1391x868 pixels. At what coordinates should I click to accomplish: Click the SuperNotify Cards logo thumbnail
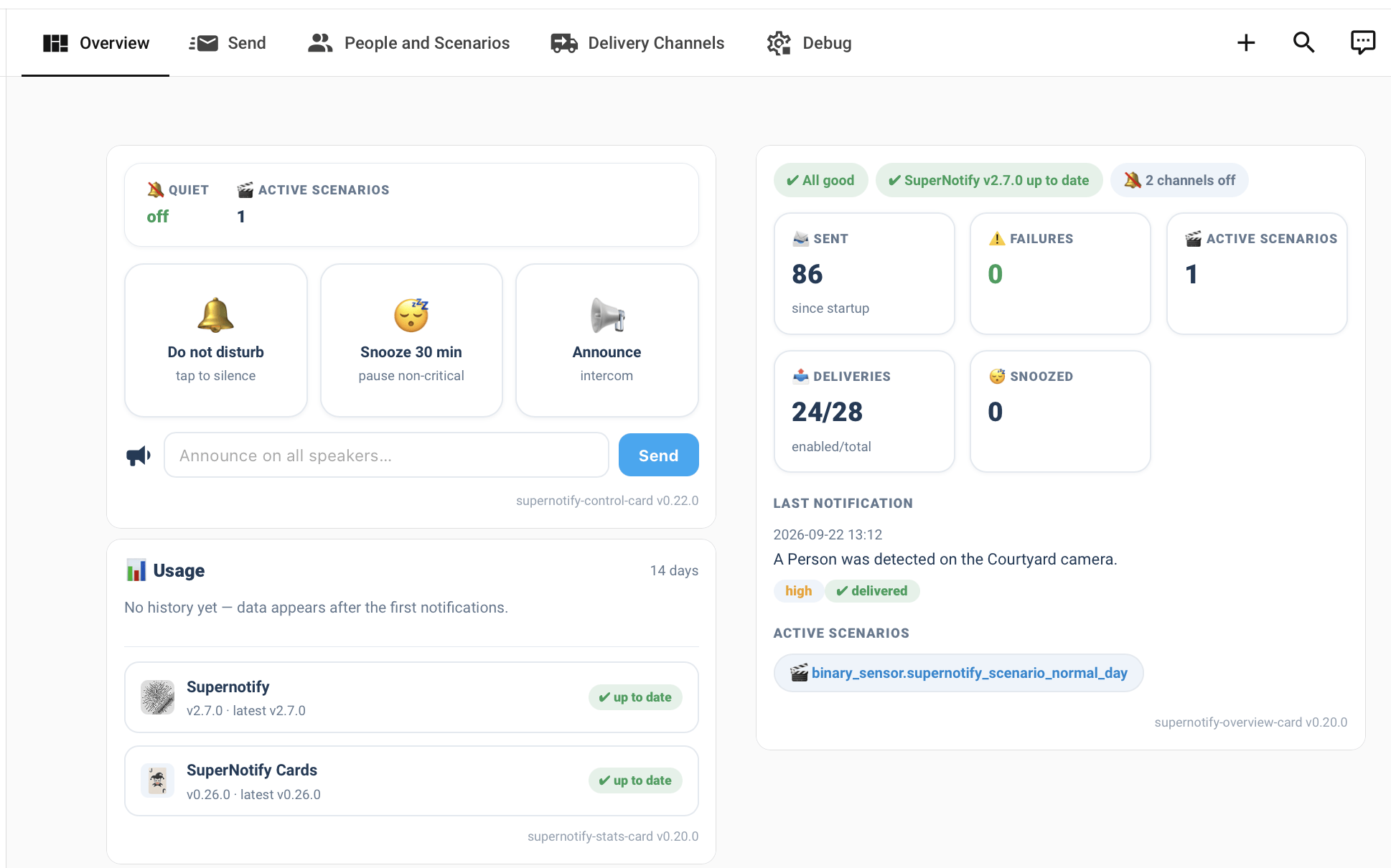tap(157, 780)
